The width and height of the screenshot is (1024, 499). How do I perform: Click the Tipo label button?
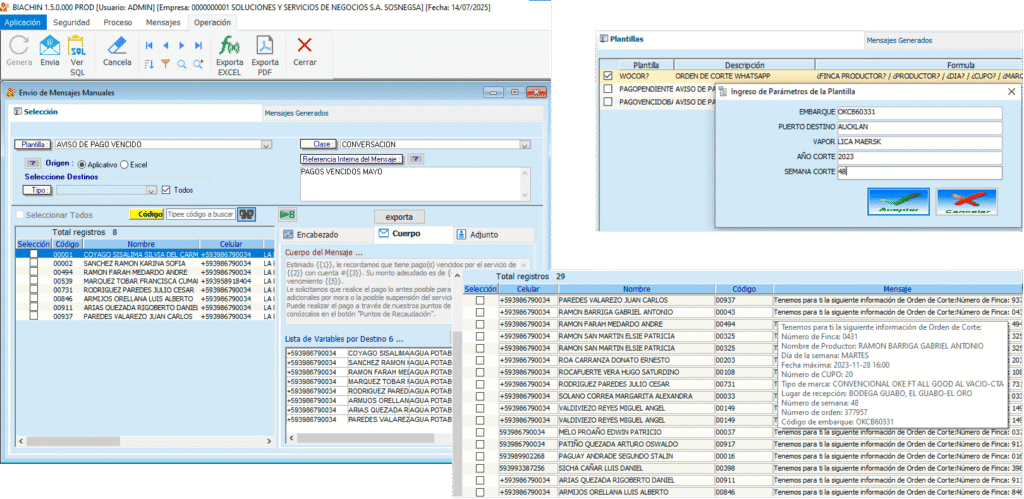pos(37,190)
